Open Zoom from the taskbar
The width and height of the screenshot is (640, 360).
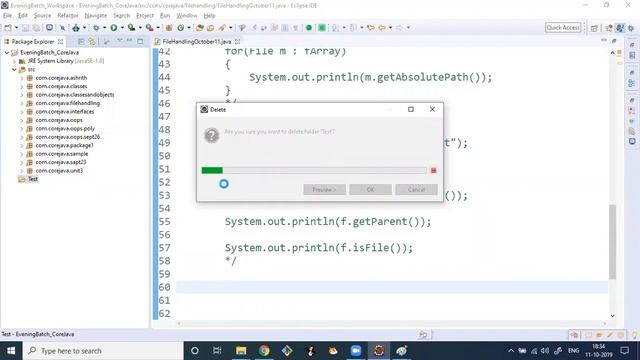coord(356,351)
